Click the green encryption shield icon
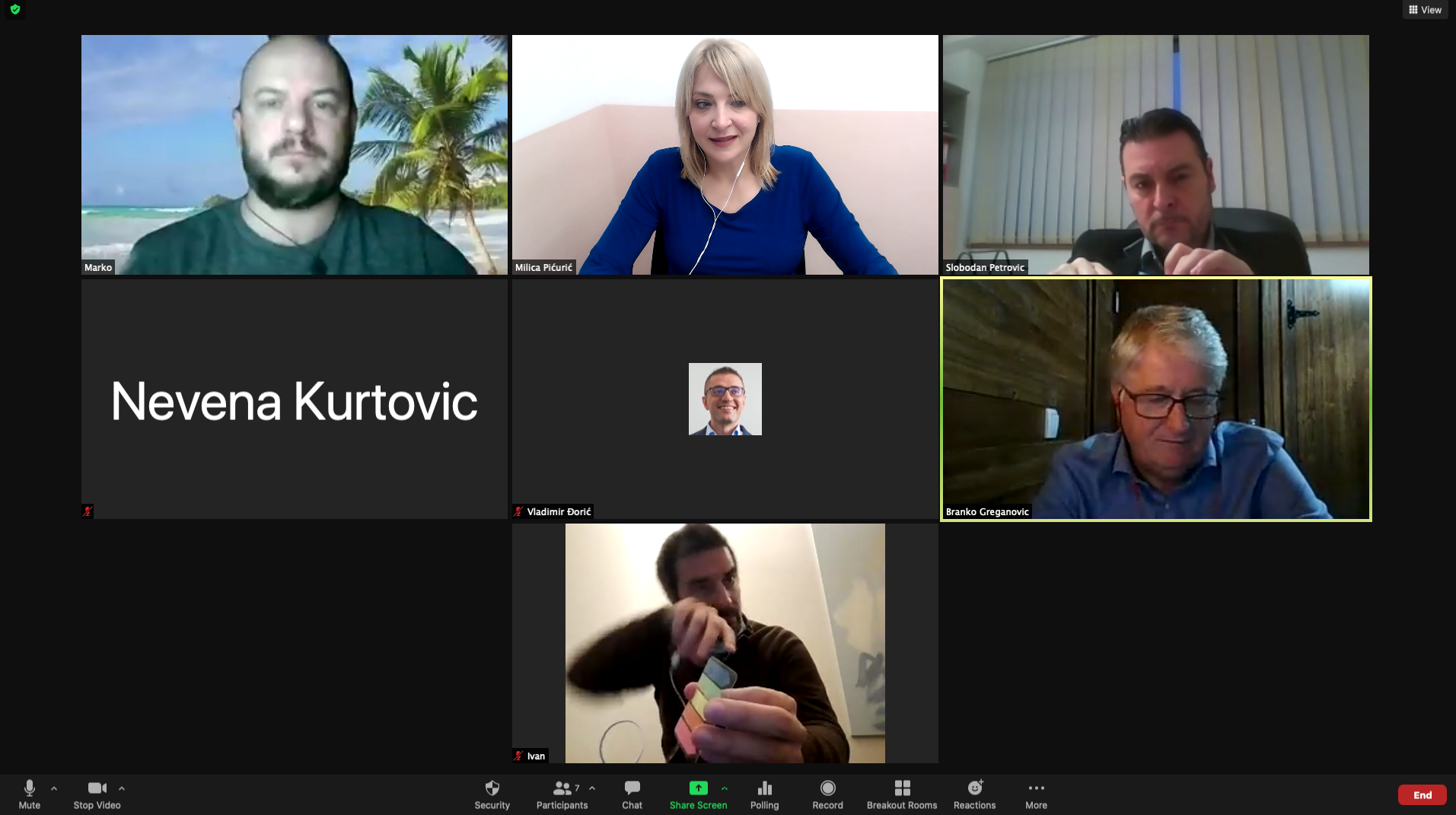 click(15, 9)
